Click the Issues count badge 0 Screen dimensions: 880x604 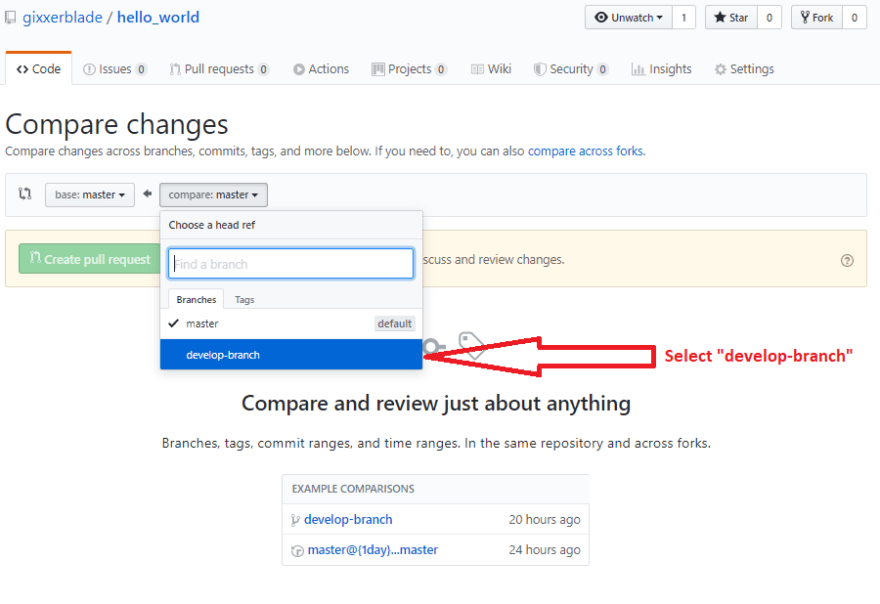[x=141, y=70]
